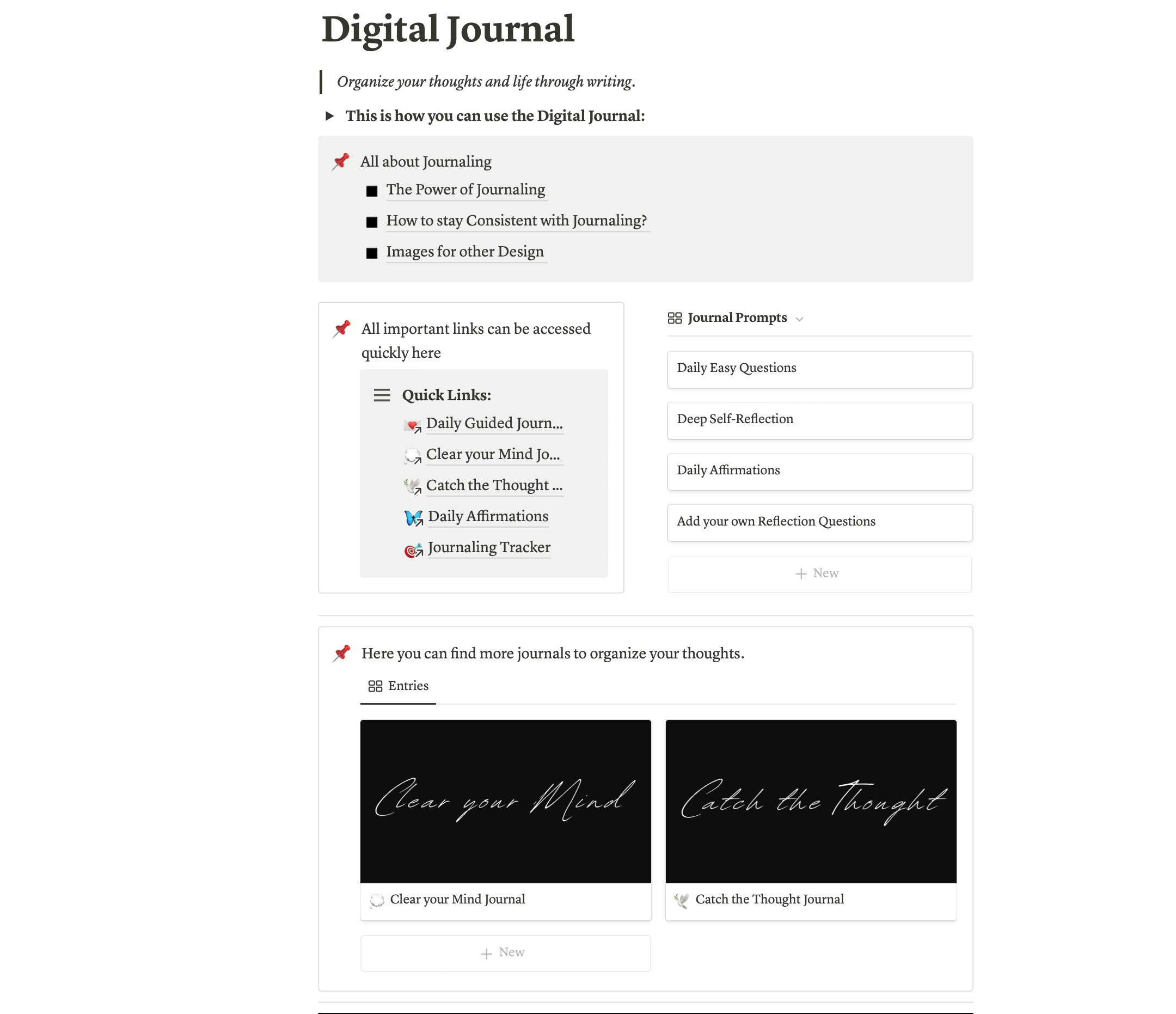Click the Quick Links hamburger menu icon
The height and width of the screenshot is (1014, 1176).
click(382, 395)
